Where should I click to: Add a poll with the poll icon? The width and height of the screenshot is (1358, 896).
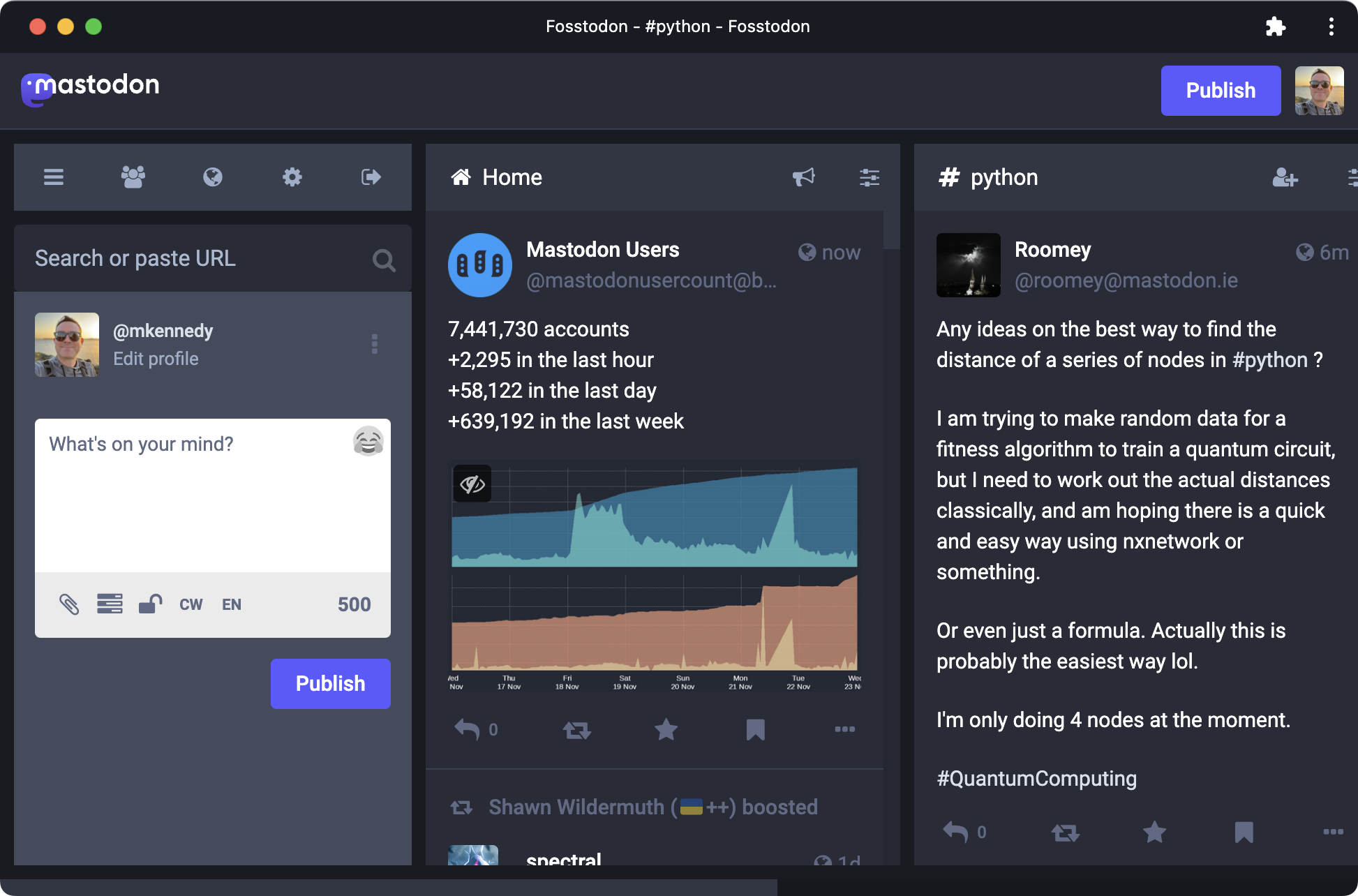[110, 604]
